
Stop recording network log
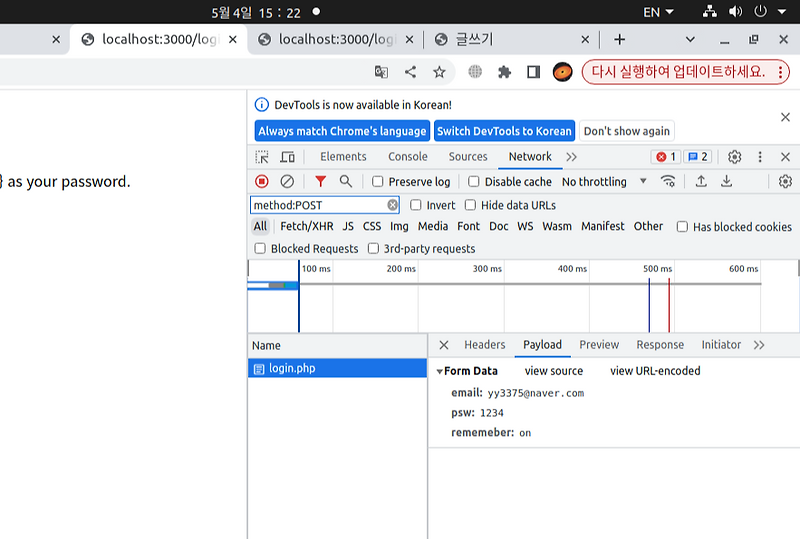[x=262, y=181]
